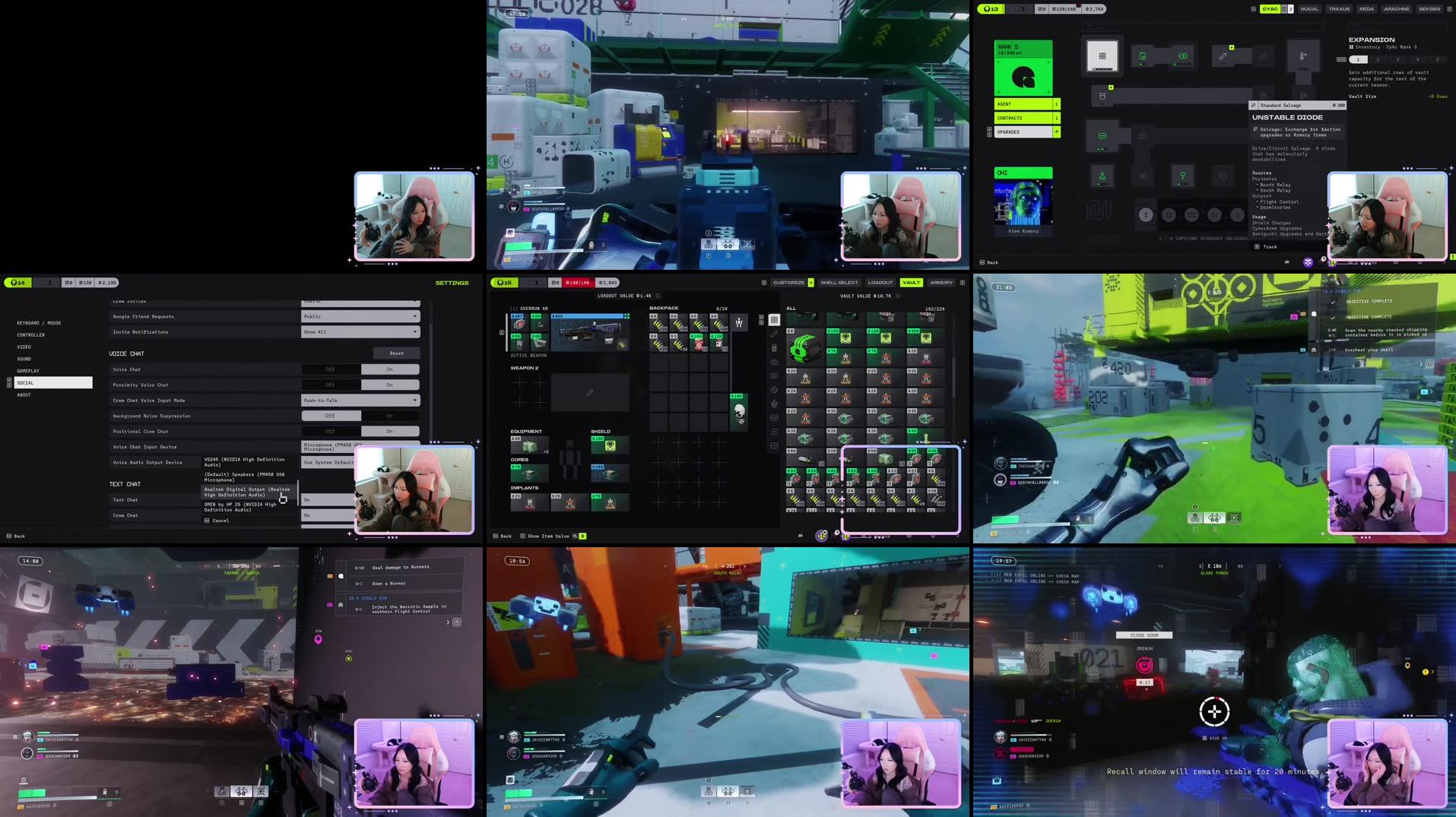Screen dimensions: 1456x817
Task: Click the character silhouette icon beside Backpack
Action: (738, 321)
